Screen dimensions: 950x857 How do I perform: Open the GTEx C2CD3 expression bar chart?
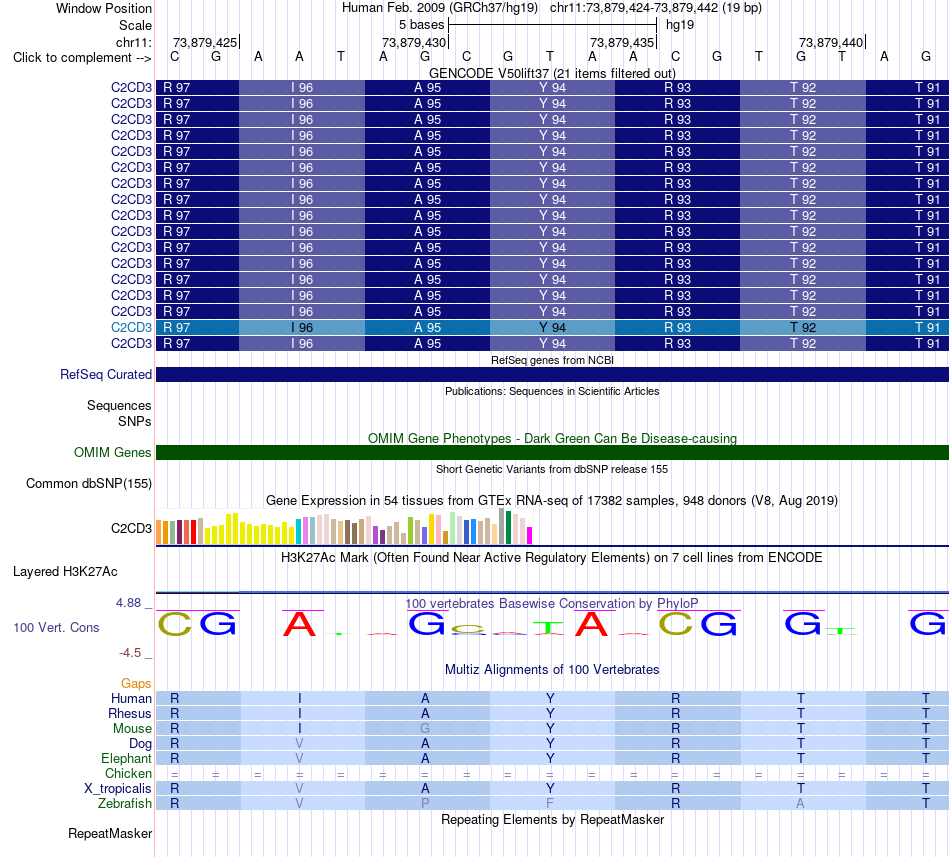344,527
